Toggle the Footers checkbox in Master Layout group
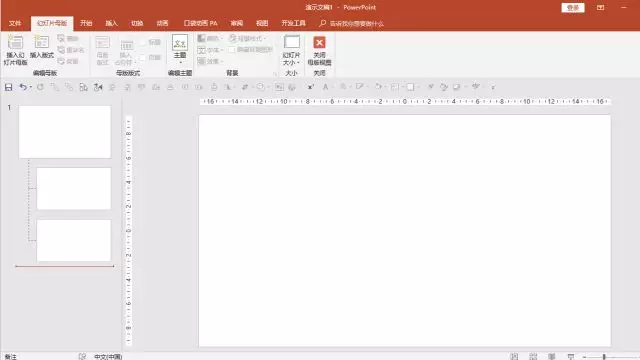Screen dimensions: 640x360 (142, 58)
